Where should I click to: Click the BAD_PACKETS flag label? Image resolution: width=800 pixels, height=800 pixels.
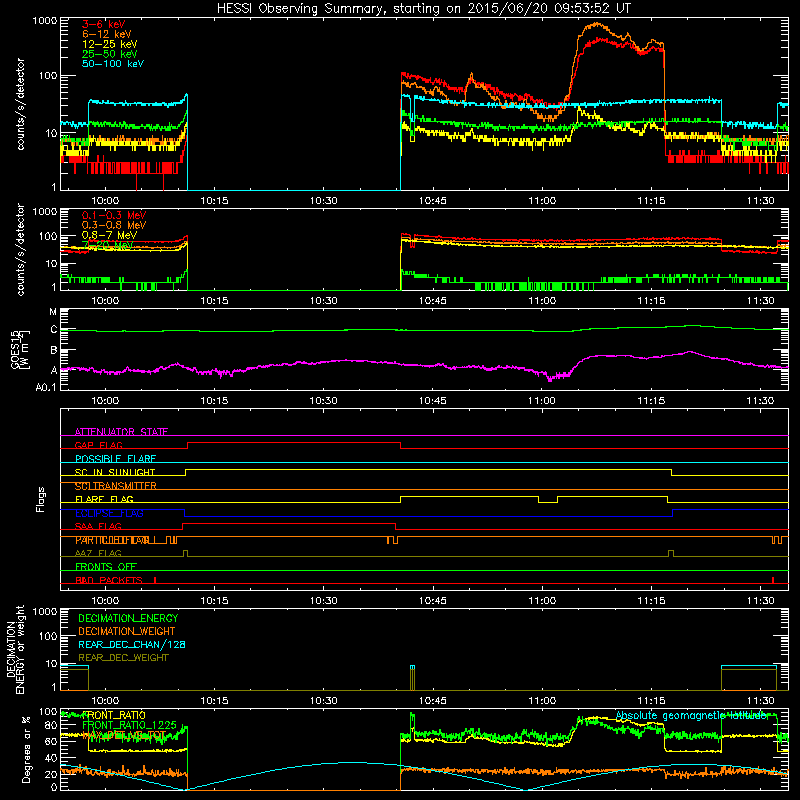pos(109,580)
